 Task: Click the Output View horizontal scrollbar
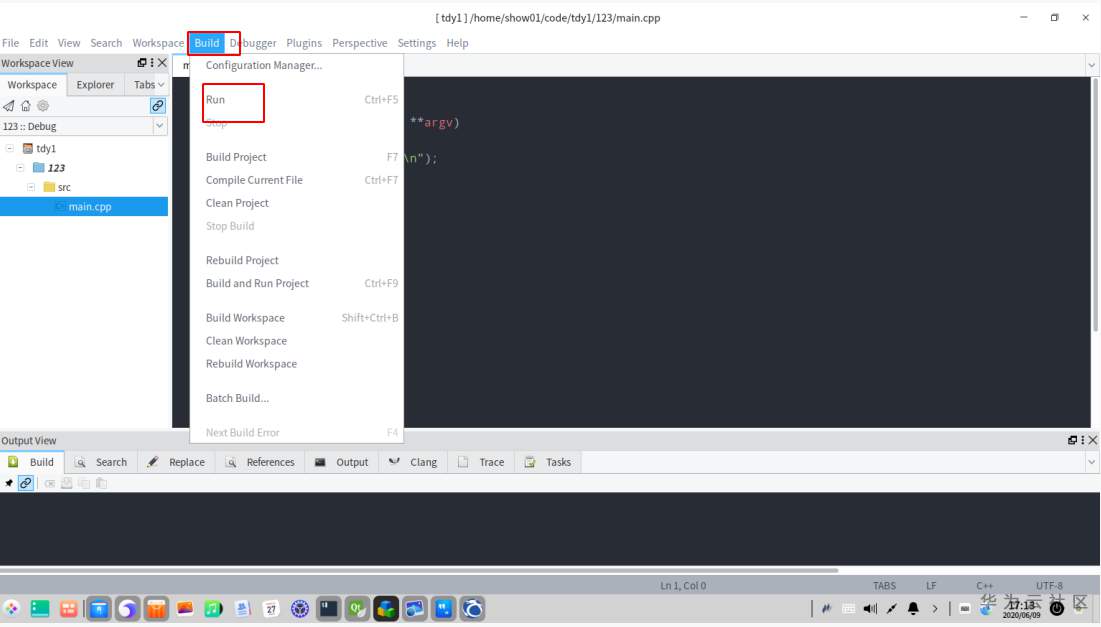419,570
